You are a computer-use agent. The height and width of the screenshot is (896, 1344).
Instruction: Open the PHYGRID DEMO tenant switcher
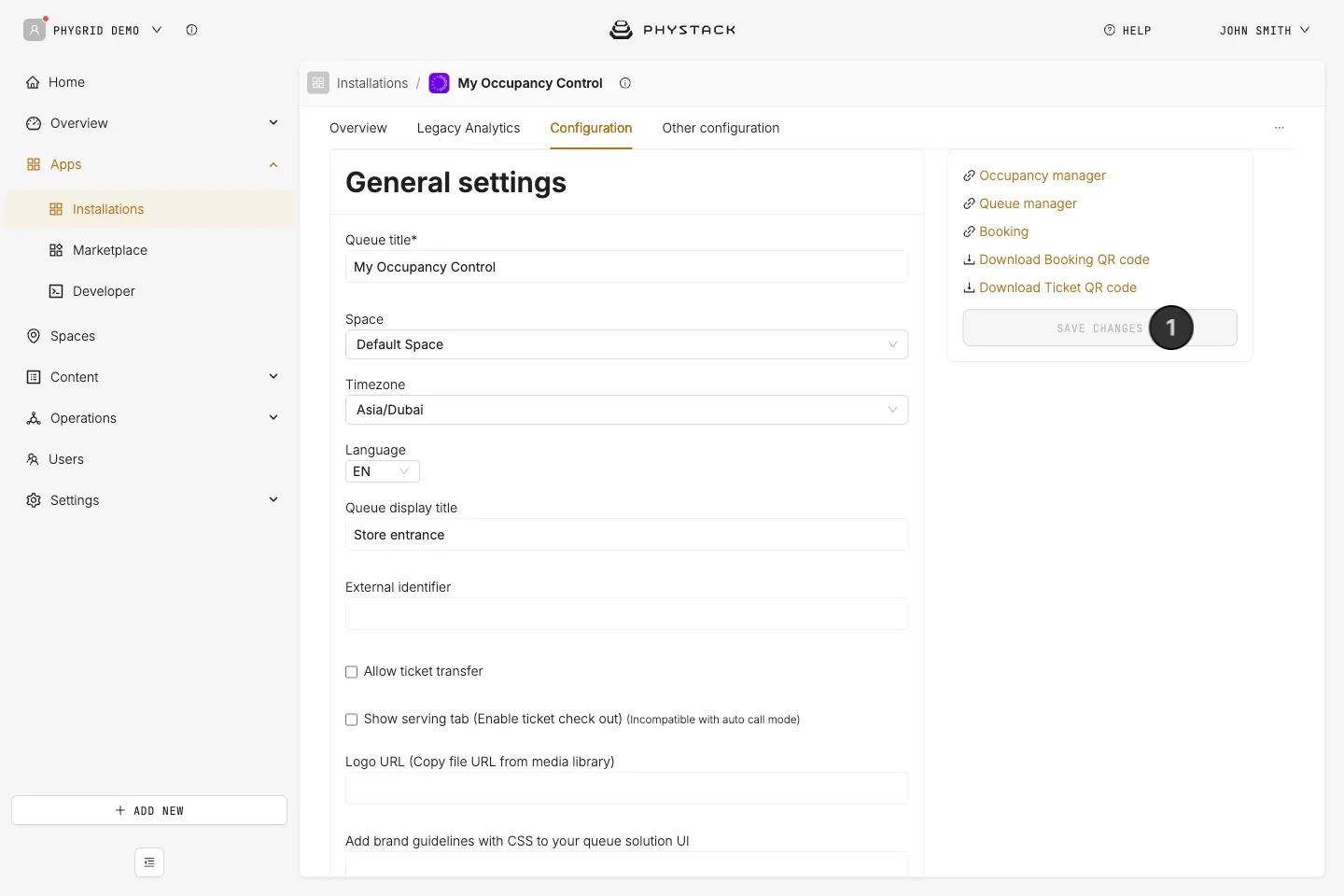[93, 30]
